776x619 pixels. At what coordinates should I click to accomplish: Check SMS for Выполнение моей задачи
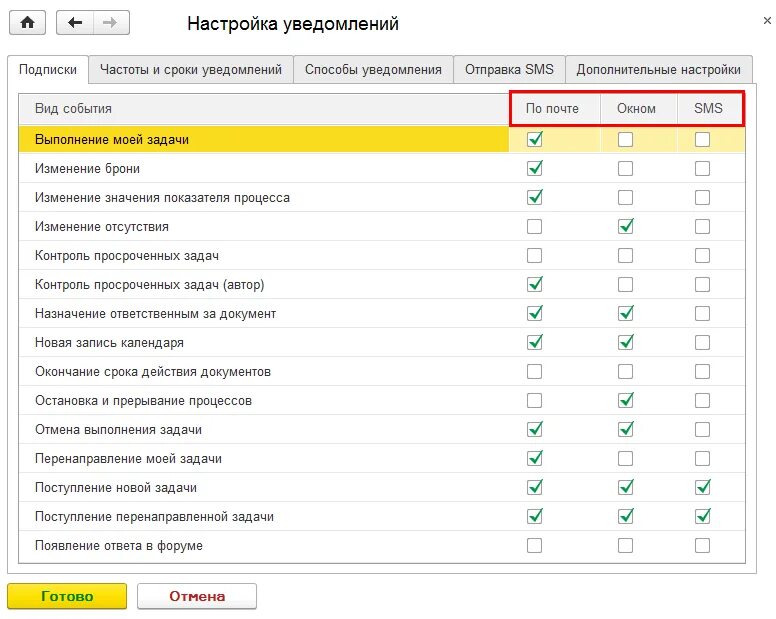[x=702, y=140]
